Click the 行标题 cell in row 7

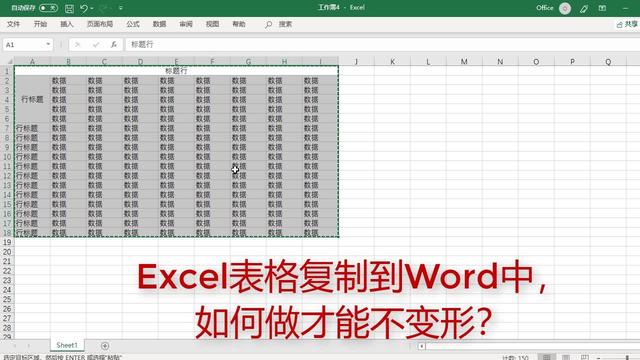tap(32, 128)
